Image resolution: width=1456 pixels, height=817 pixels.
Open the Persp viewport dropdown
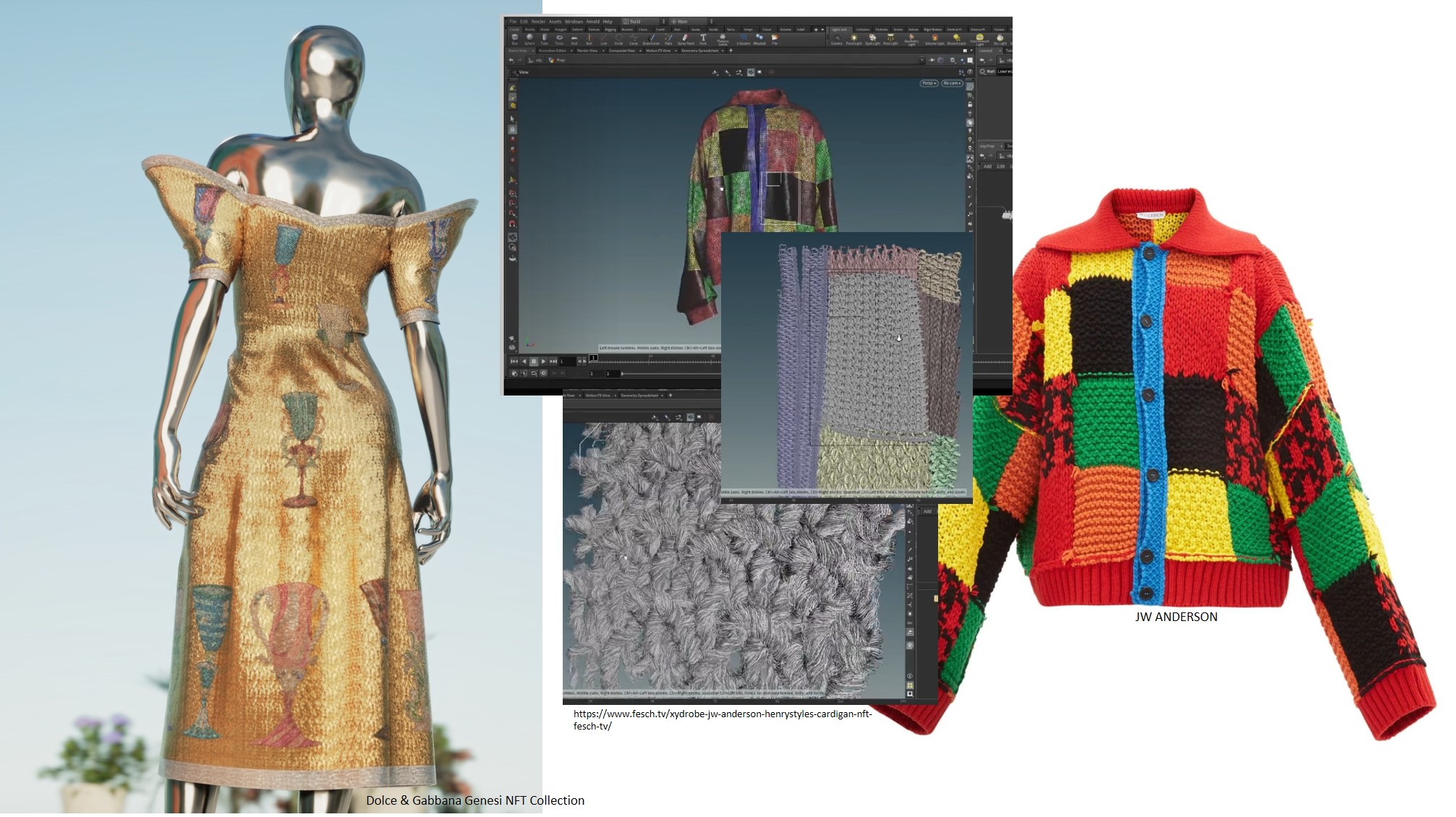pyautogui.click(x=929, y=83)
